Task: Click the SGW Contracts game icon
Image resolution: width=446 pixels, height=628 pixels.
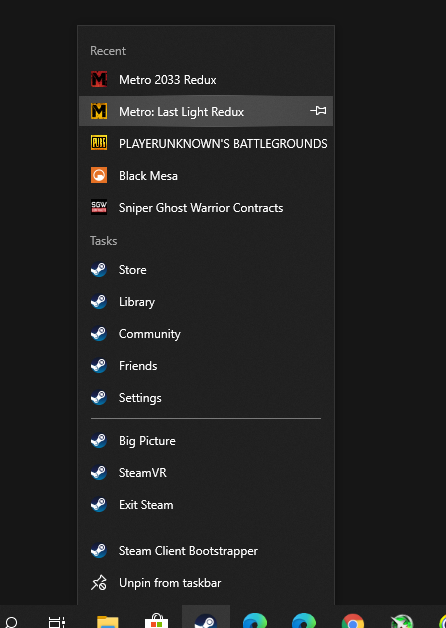Action: pos(99,207)
